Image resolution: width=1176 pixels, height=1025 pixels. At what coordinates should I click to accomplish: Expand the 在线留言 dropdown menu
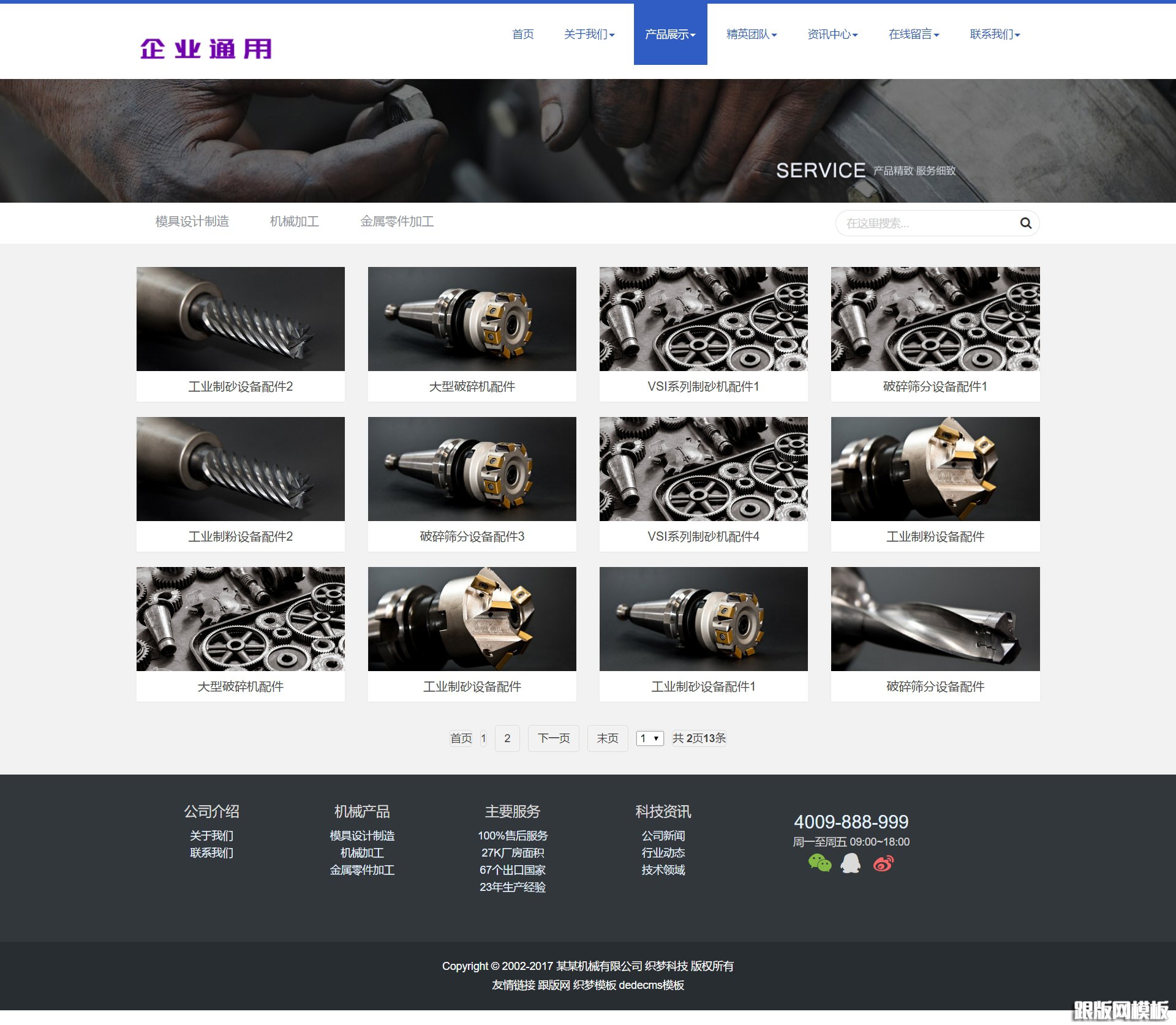[x=914, y=34]
